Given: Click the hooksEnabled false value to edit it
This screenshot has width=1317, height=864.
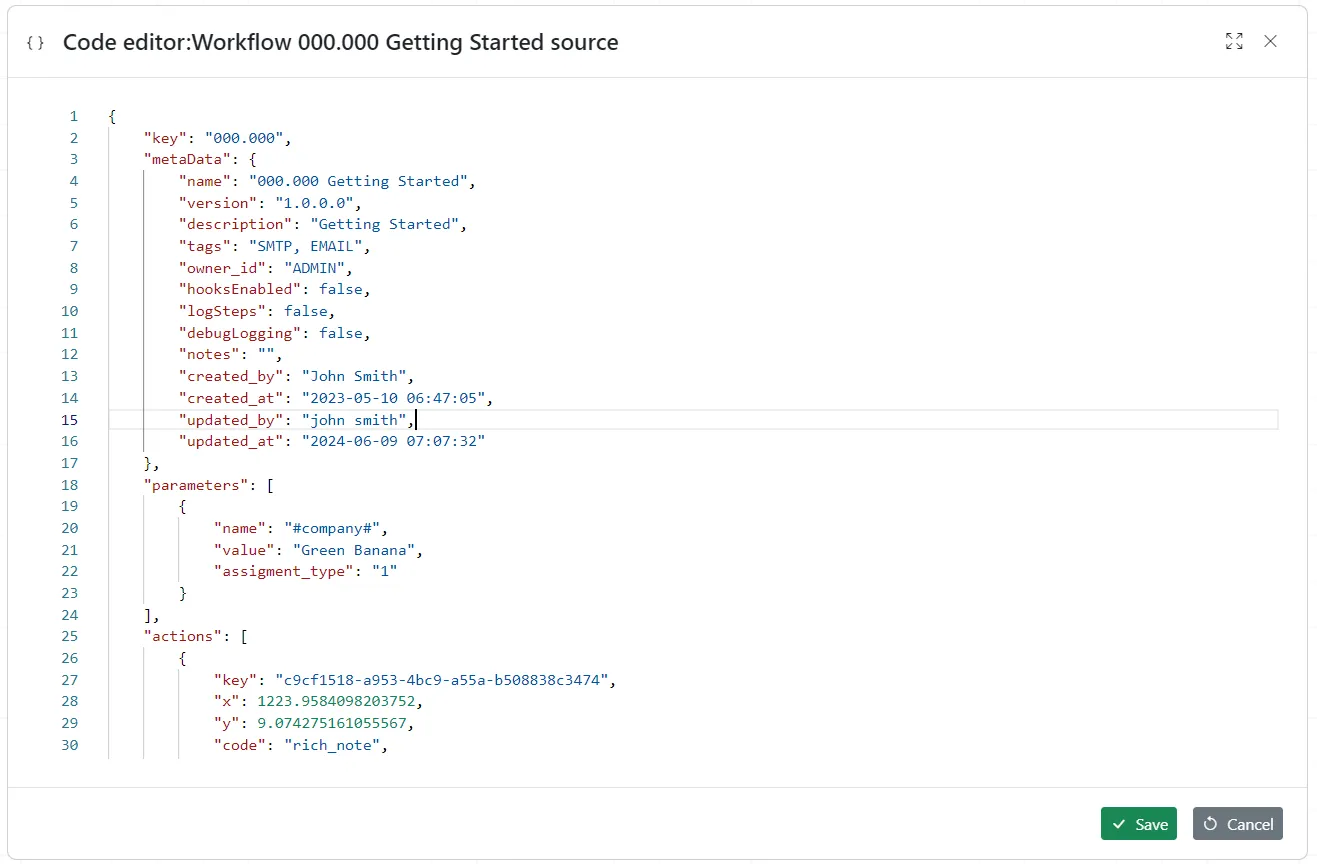Looking at the screenshot, I should point(342,289).
